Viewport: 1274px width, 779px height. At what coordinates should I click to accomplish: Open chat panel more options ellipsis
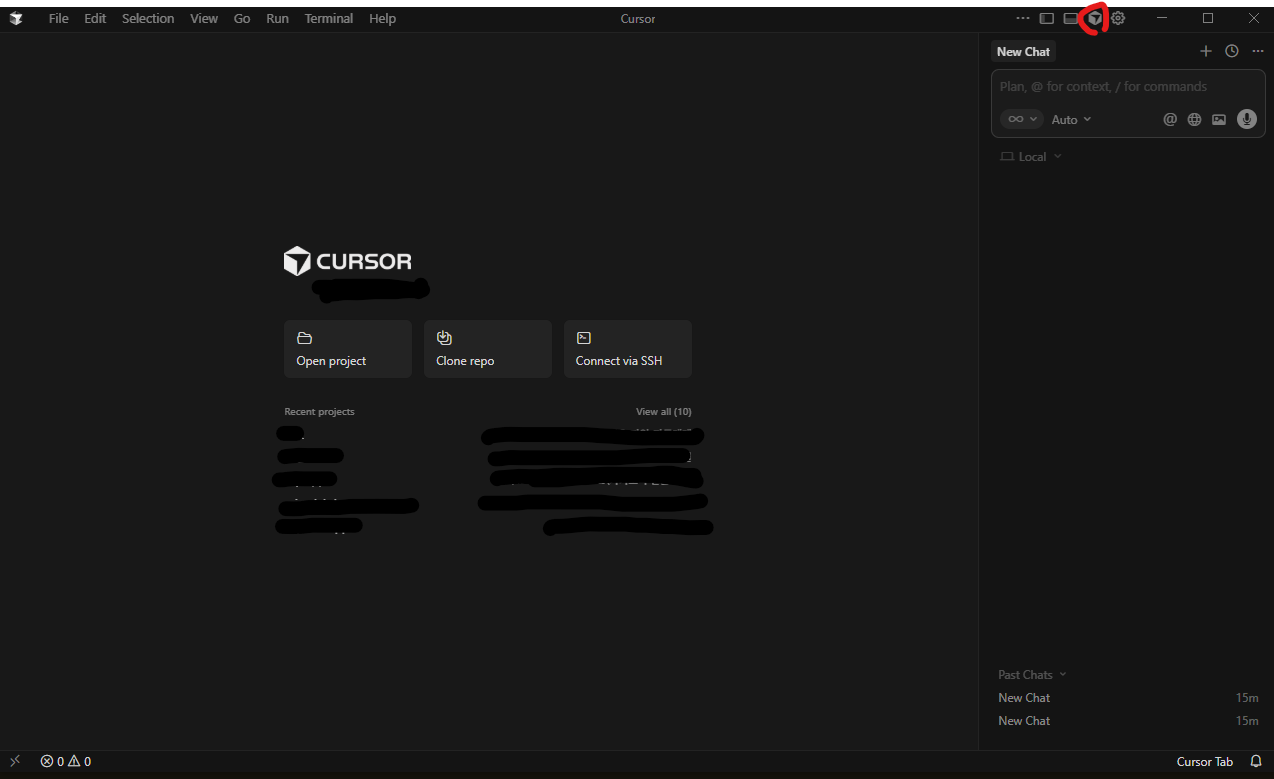point(1258,51)
